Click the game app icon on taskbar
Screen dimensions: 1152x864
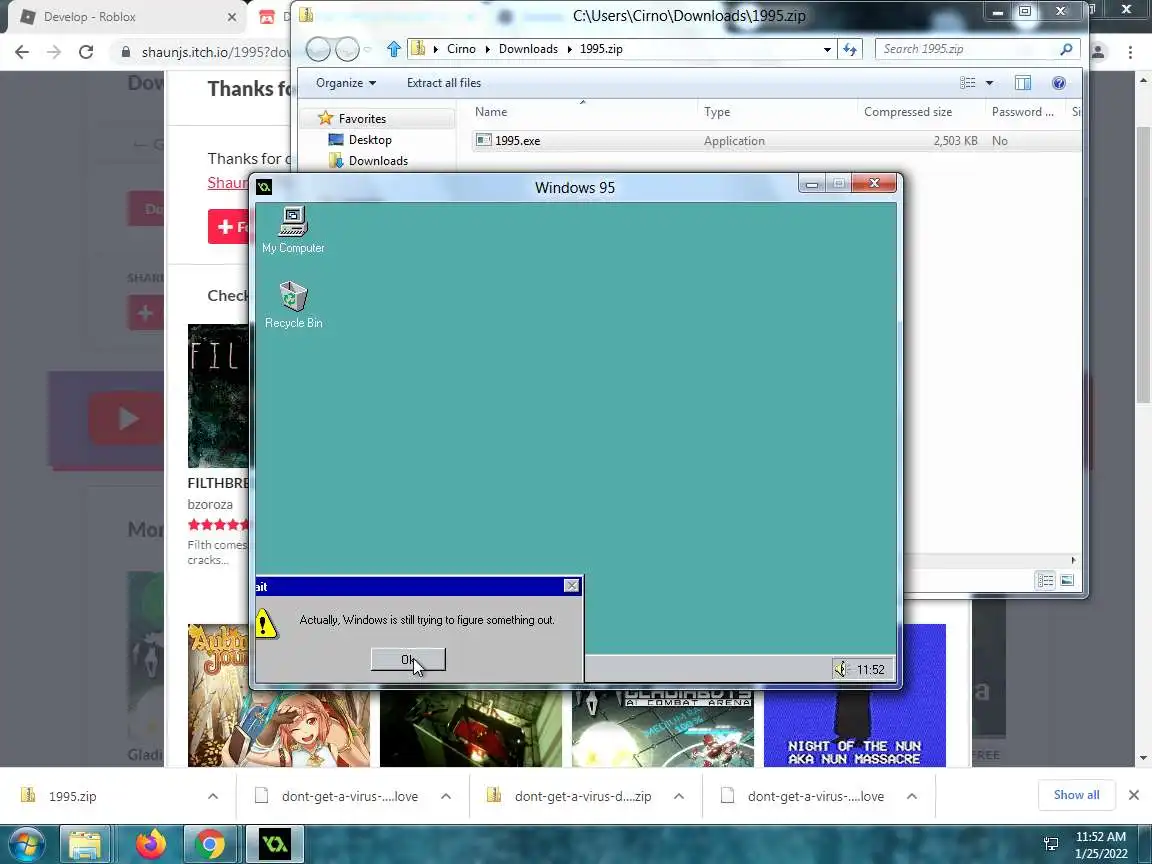coord(274,844)
